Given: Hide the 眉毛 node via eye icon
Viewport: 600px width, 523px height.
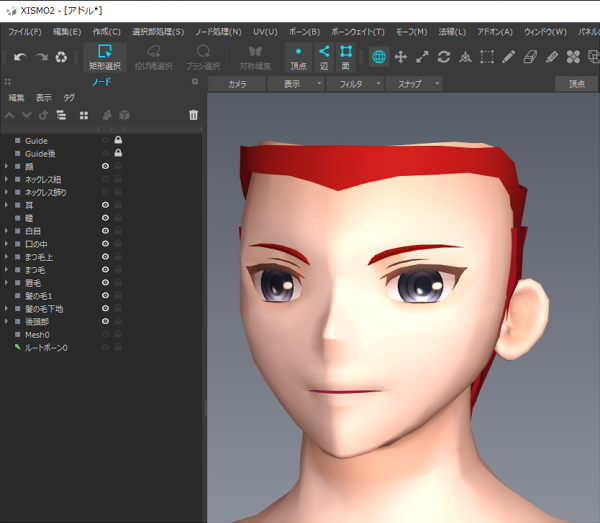Looking at the screenshot, I should [x=105, y=282].
